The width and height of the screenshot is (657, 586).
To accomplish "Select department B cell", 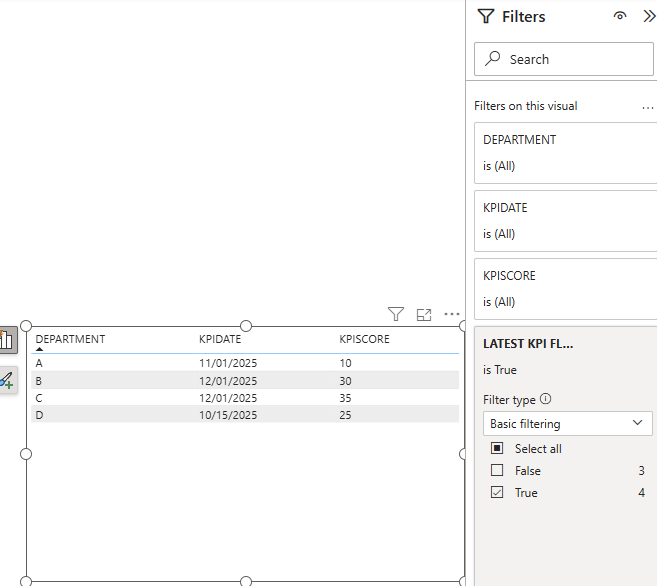I will pyautogui.click(x=39, y=381).
